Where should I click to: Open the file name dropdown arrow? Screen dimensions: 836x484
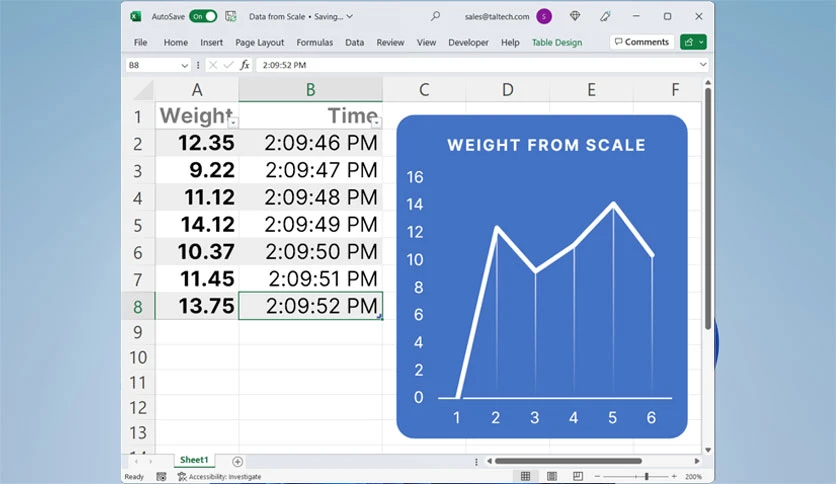[x=350, y=17]
